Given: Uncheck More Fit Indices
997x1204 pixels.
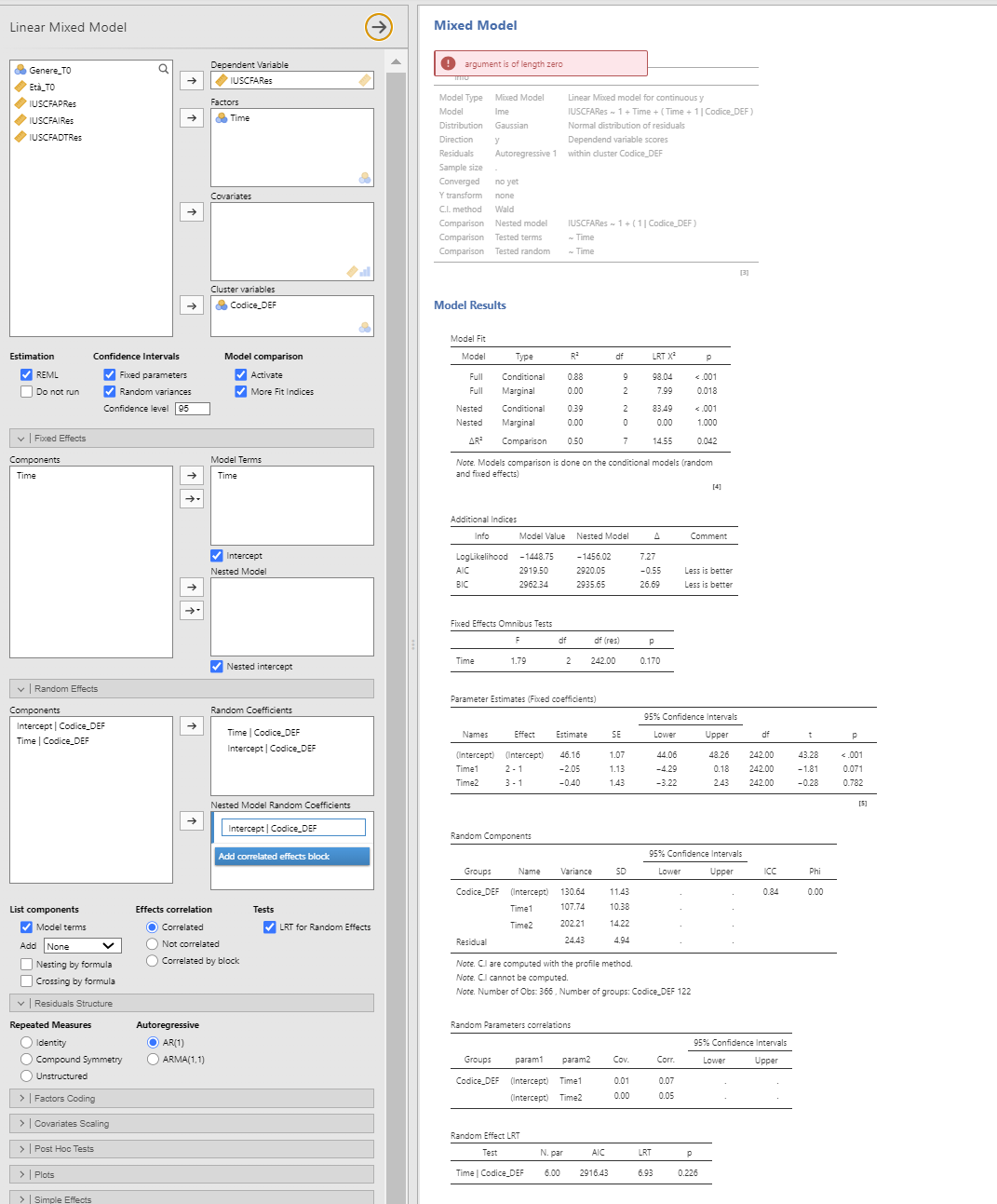Looking at the screenshot, I should (x=240, y=391).
